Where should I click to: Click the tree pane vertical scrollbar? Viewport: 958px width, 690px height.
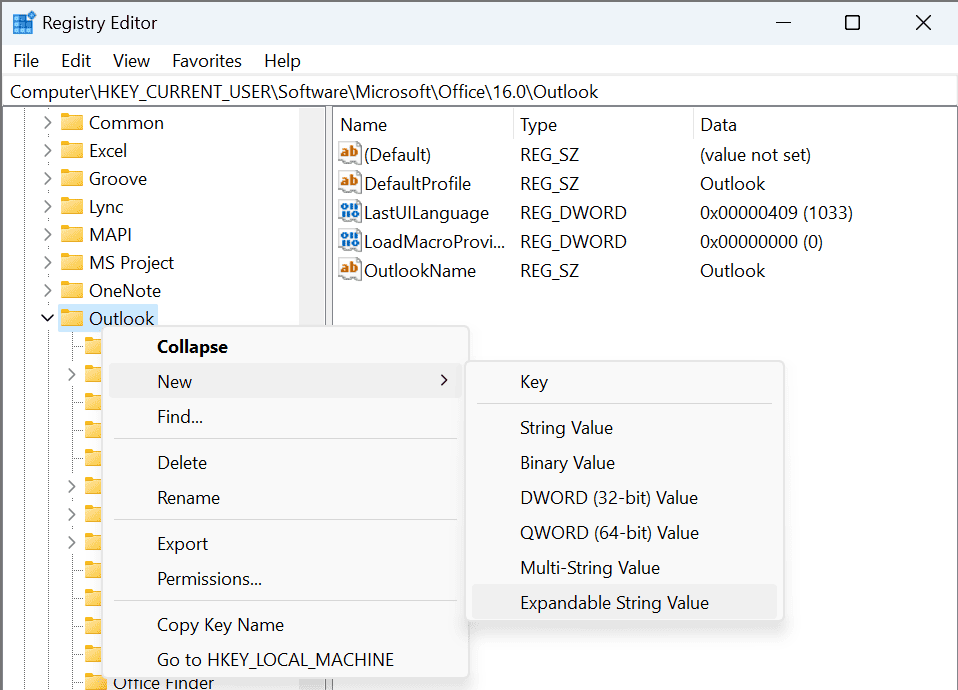[312, 215]
